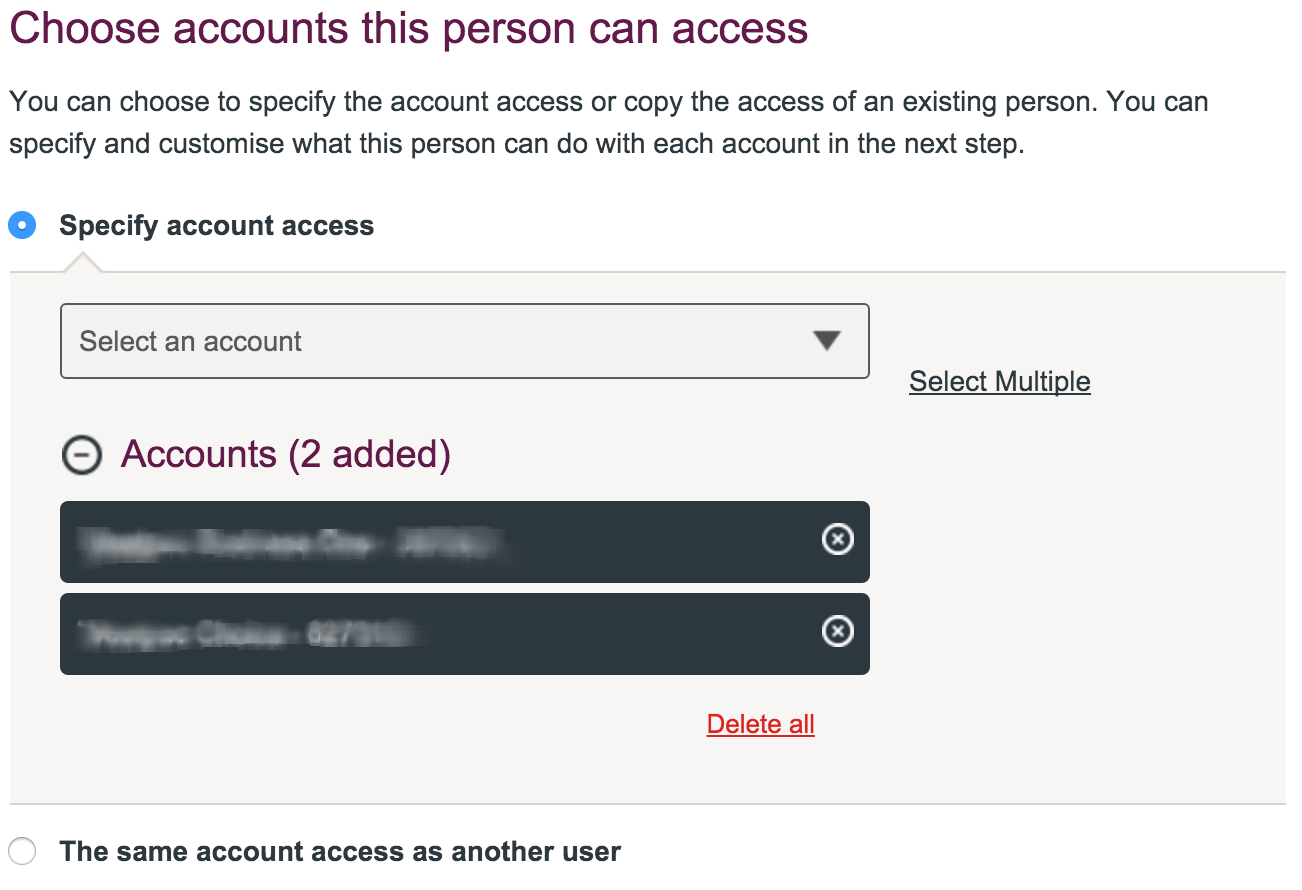Select the Specify account access radio button
Image resolution: width=1302 pixels, height=890 pixels.
22,226
